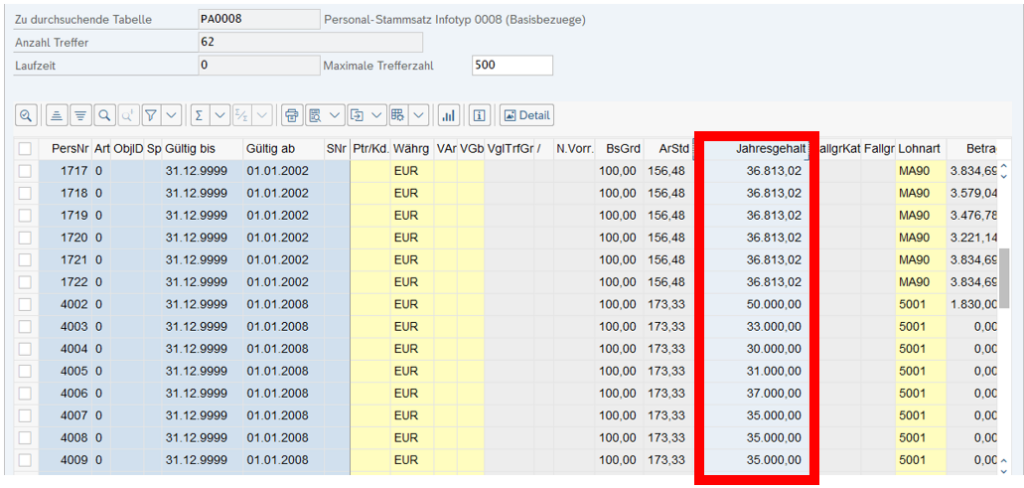Toggle the select-all checkbox in table header
The image size is (1024, 488).
coord(25,149)
